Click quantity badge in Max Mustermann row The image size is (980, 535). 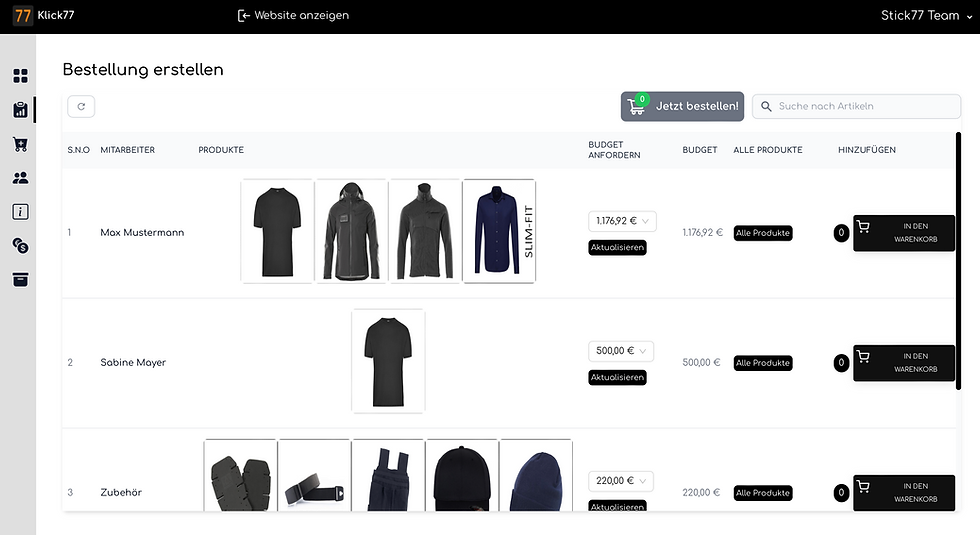click(x=841, y=233)
